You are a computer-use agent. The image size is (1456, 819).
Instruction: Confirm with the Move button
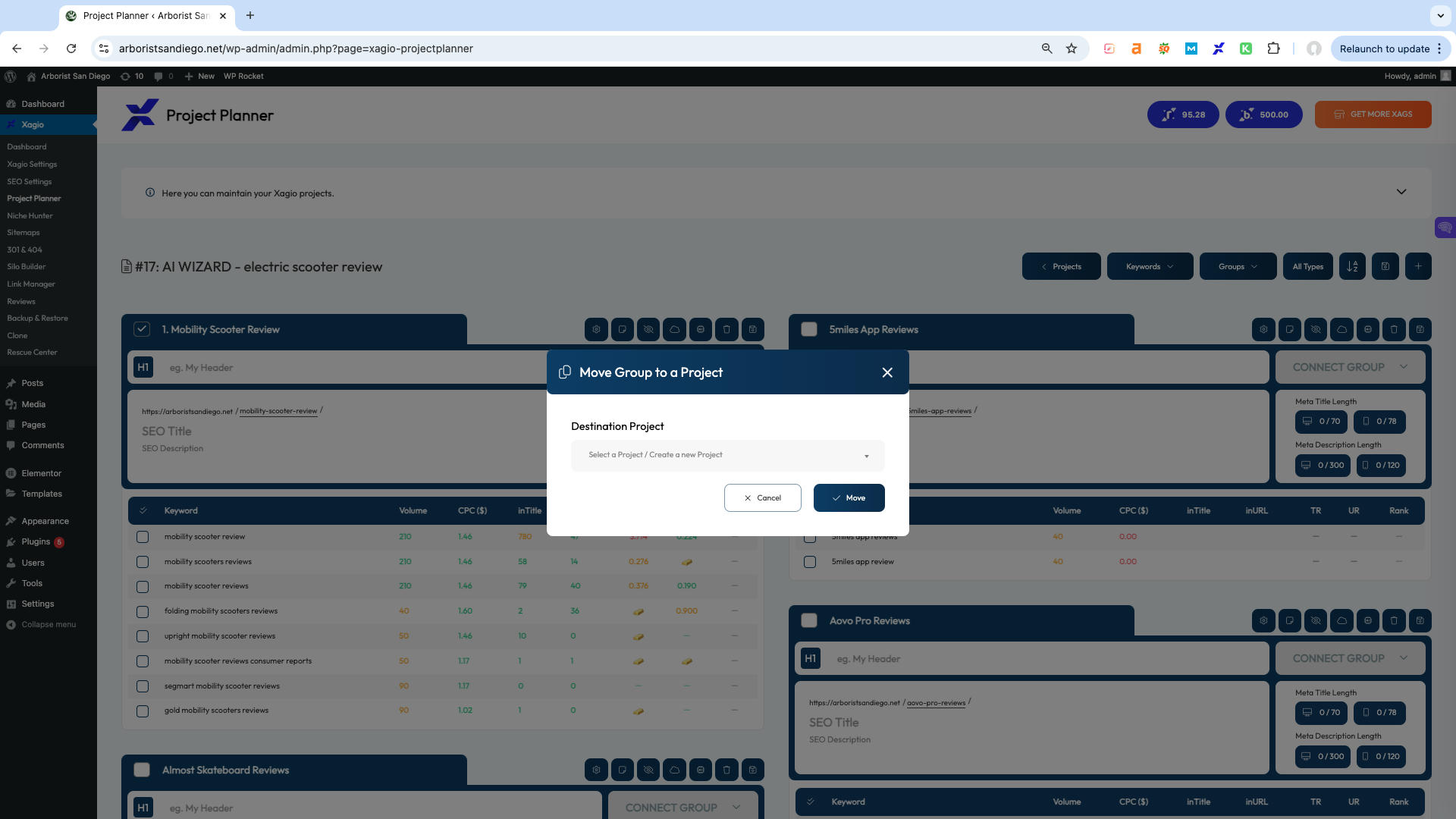(849, 498)
